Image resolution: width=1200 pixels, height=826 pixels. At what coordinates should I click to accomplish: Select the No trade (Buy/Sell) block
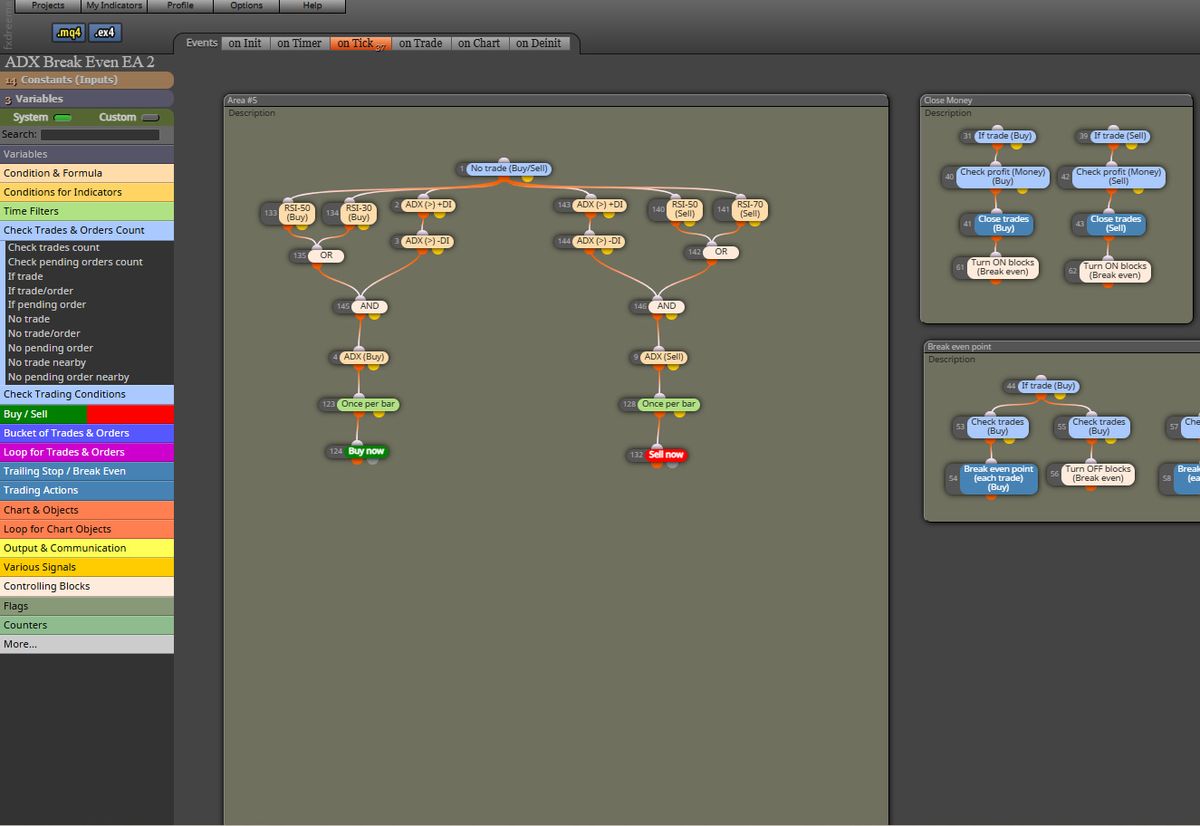510,169
